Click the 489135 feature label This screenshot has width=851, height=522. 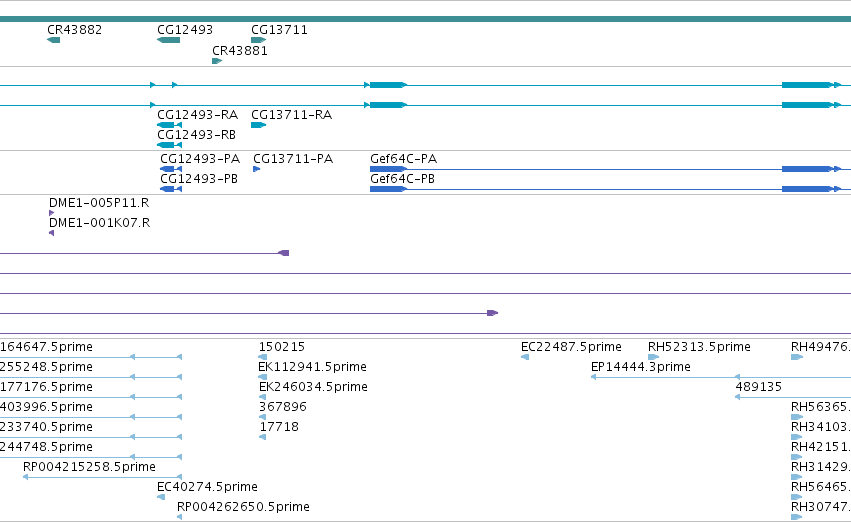(758, 387)
